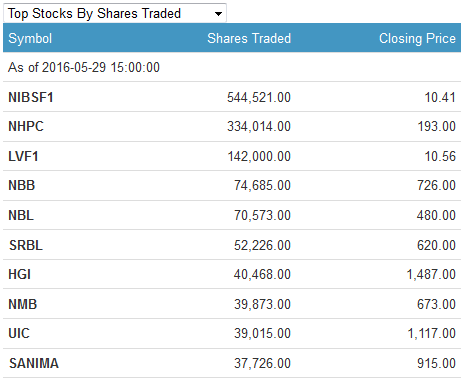The image size is (463, 378).
Task: Click NHPC closing price 193.00
Action: [437, 126]
